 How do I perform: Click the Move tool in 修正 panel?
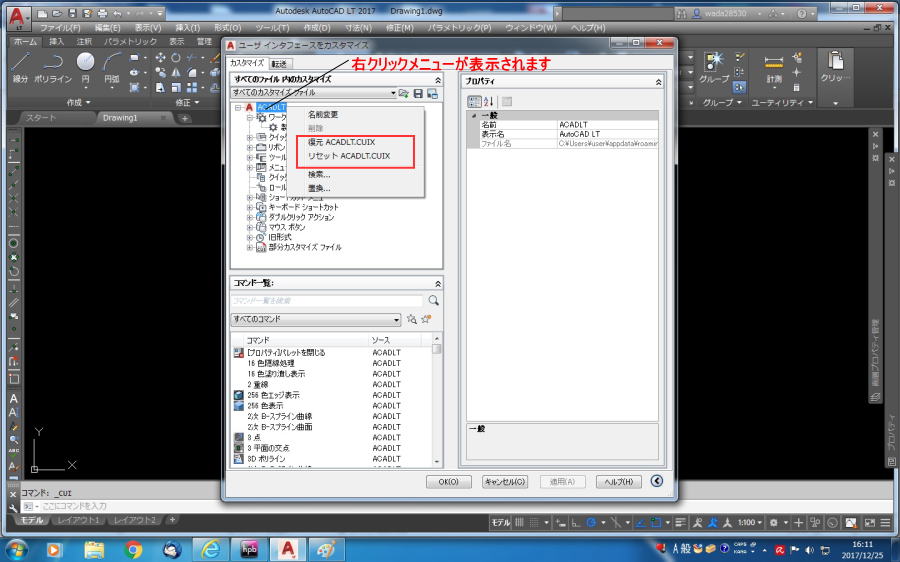(x=161, y=57)
